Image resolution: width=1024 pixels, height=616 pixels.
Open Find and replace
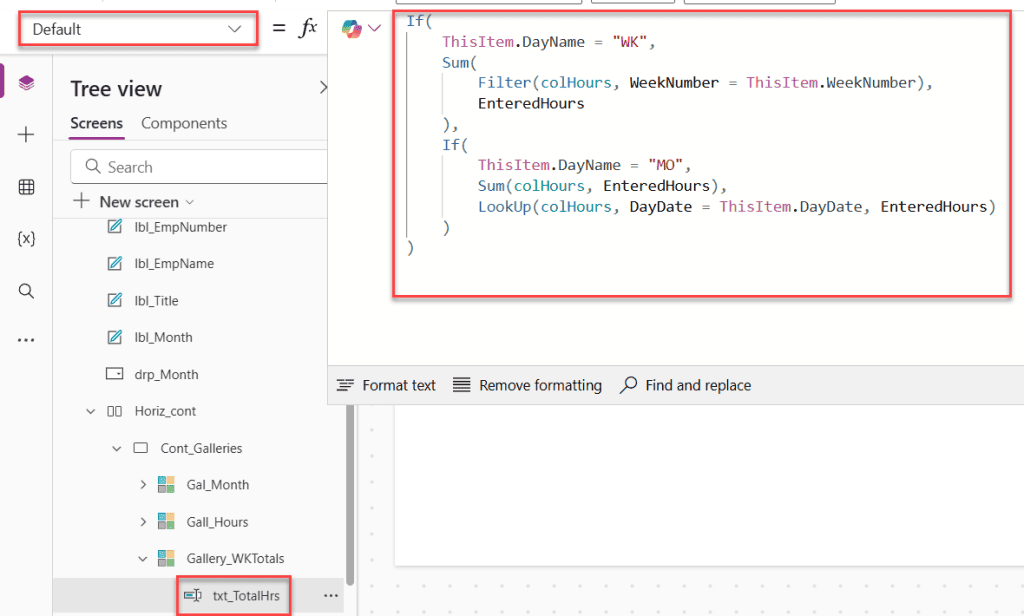pos(685,385)
